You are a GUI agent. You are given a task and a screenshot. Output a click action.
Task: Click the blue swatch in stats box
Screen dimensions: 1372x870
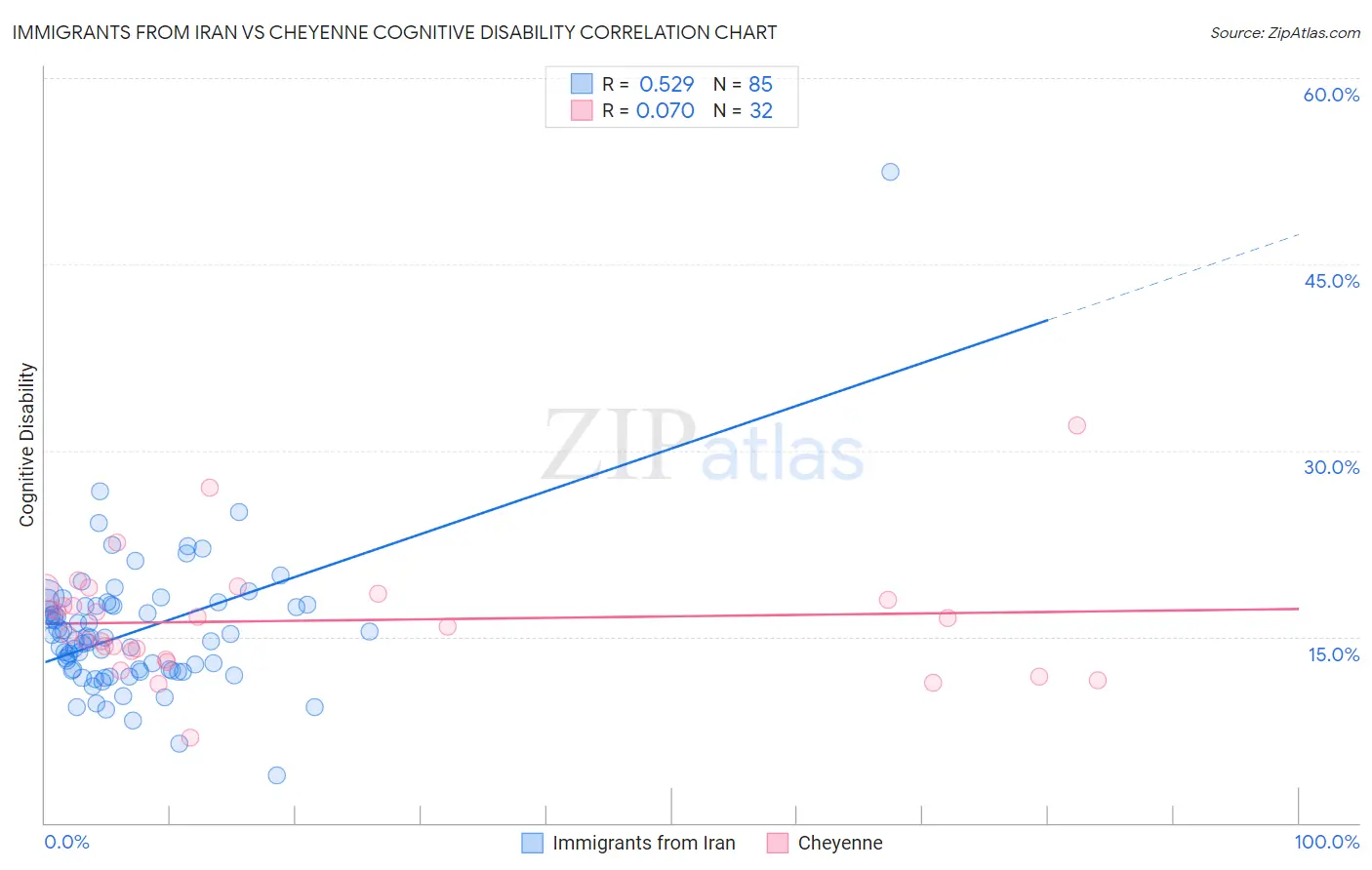pyautogui.click(x=582, y=83)
